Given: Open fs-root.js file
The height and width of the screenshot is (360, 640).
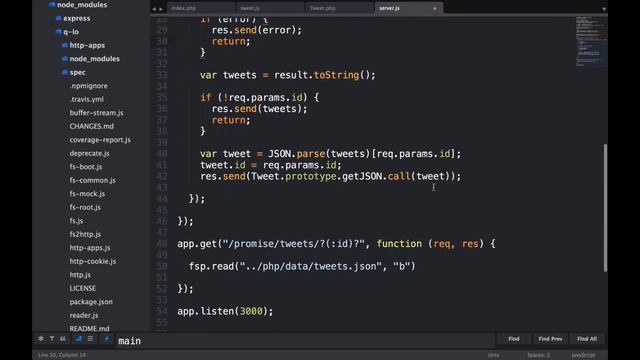Looking at the screenshot, I should click(85, 207).
